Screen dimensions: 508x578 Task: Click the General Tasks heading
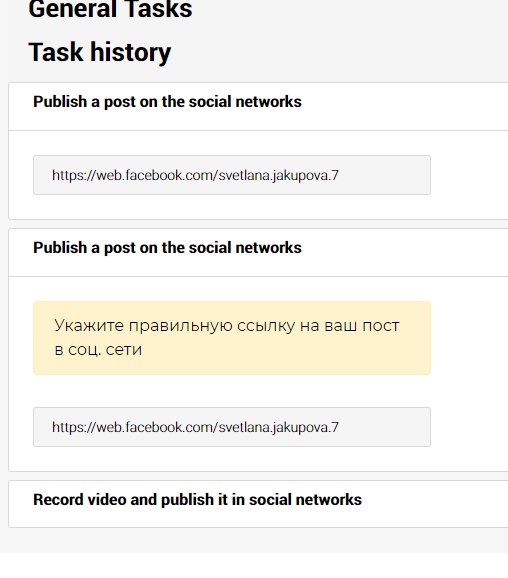[x=110, y=9]
